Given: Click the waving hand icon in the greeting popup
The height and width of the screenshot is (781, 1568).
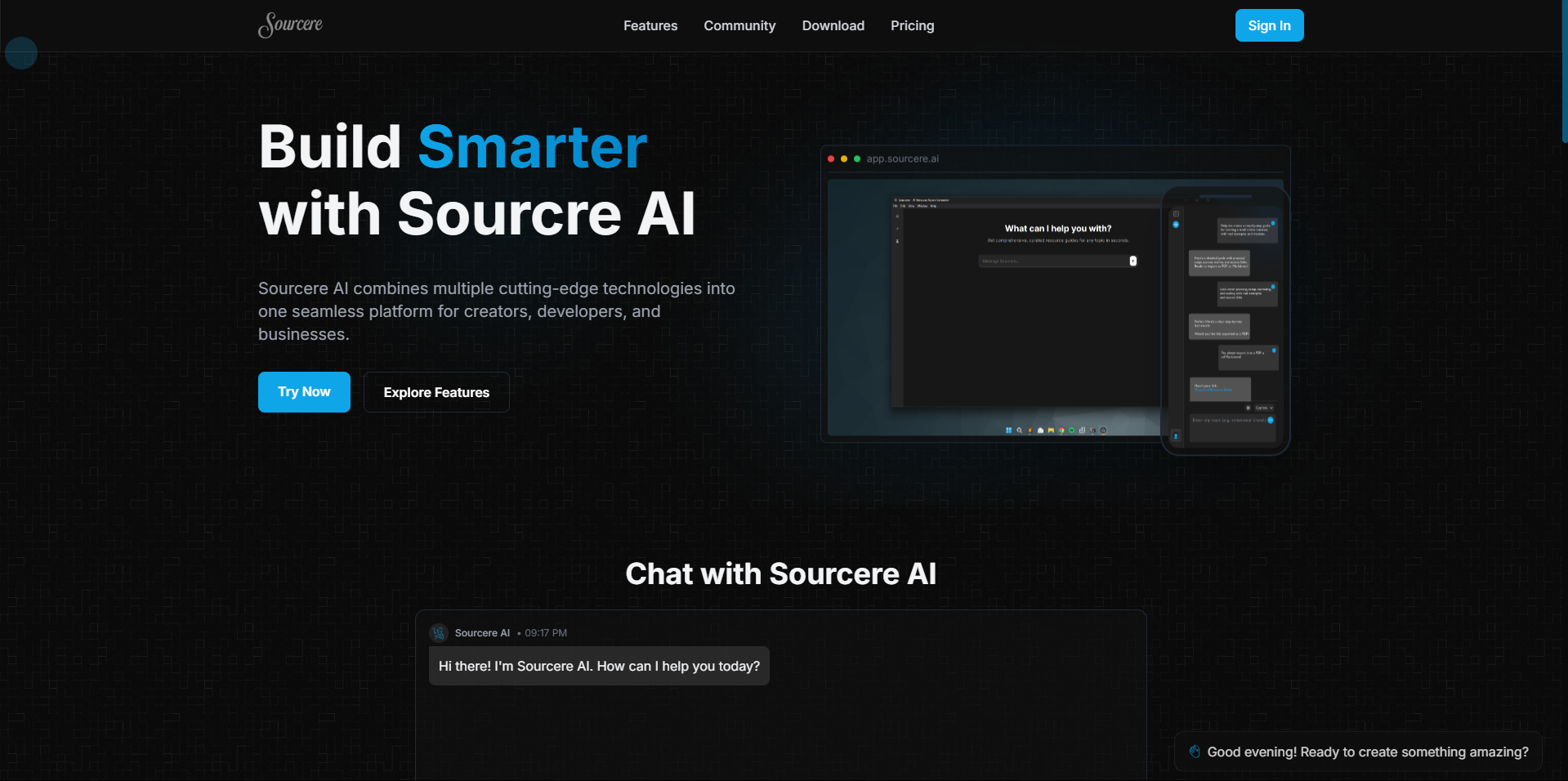Looking at the screenshot, I should click(1195, 752).
